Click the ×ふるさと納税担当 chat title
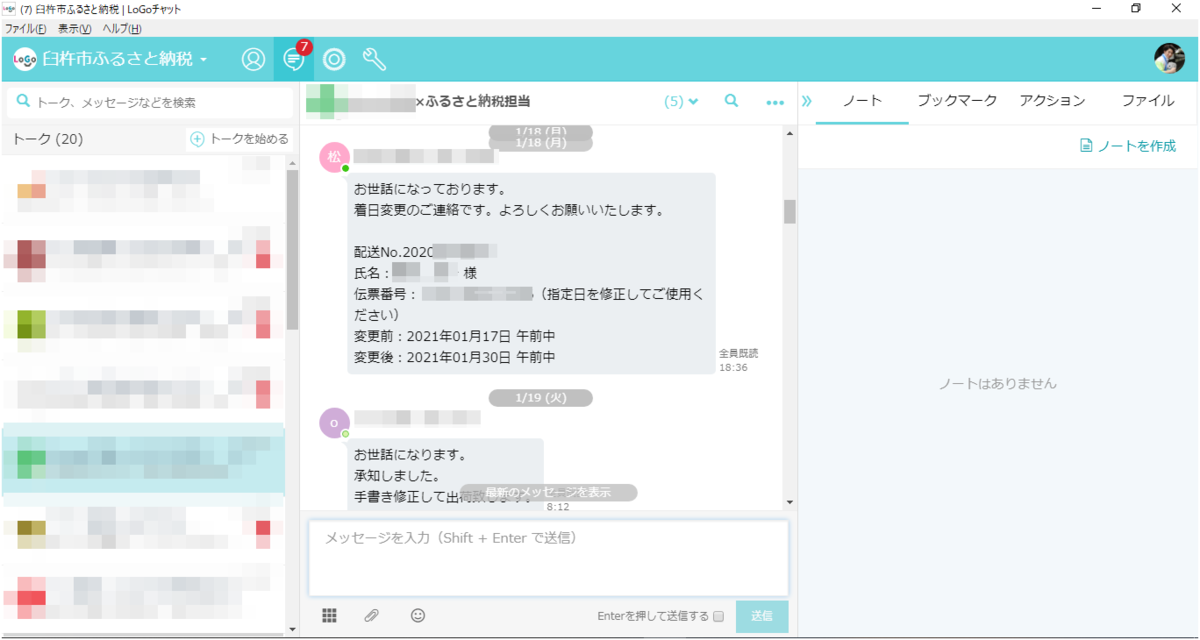 click(472, 101)
